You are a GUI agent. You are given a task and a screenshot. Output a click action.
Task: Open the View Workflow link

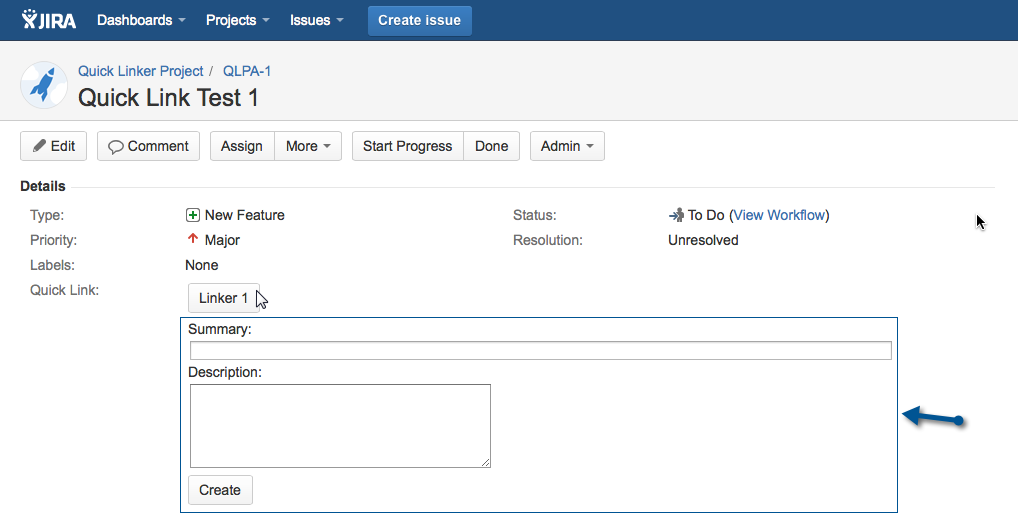(x=780, y=215)
